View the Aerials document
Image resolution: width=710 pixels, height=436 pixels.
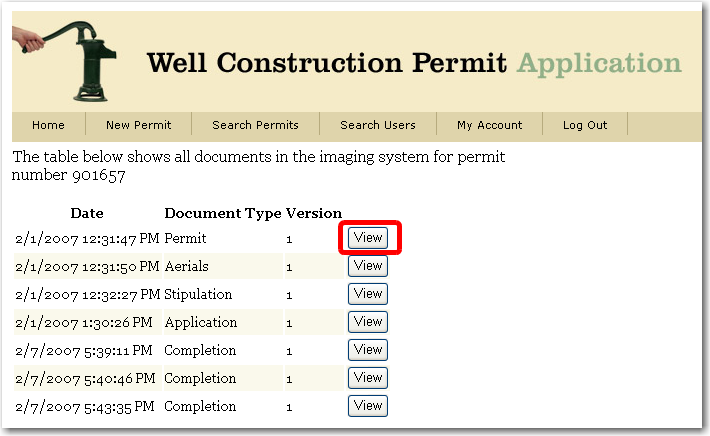pos(368,266)
